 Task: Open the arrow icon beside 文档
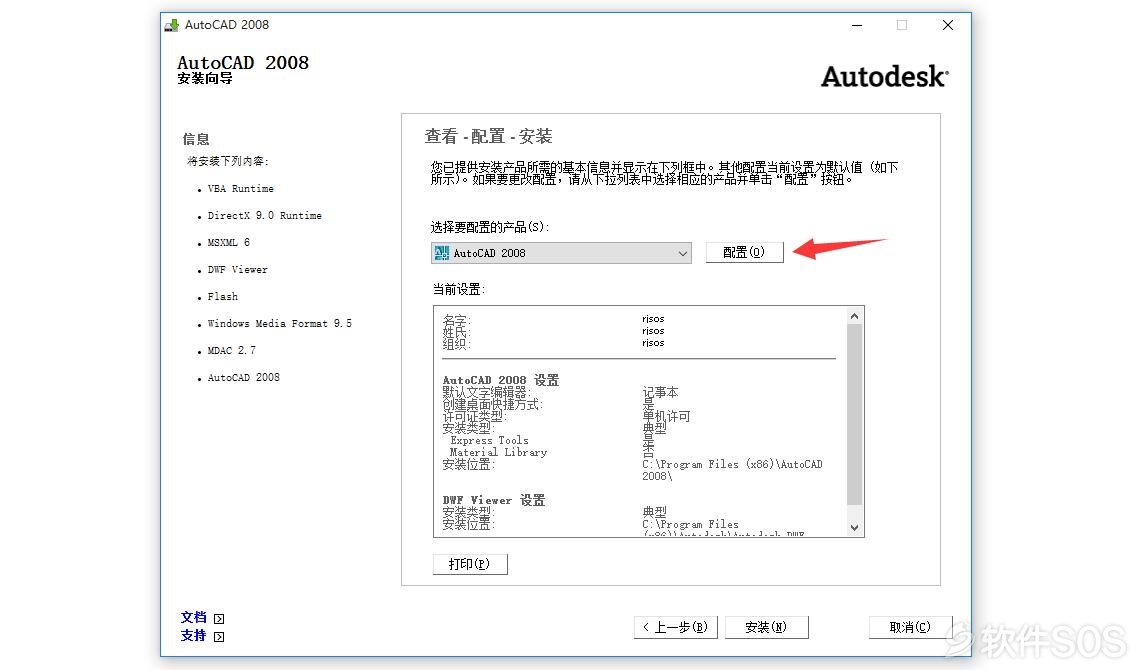coord(219,618)
